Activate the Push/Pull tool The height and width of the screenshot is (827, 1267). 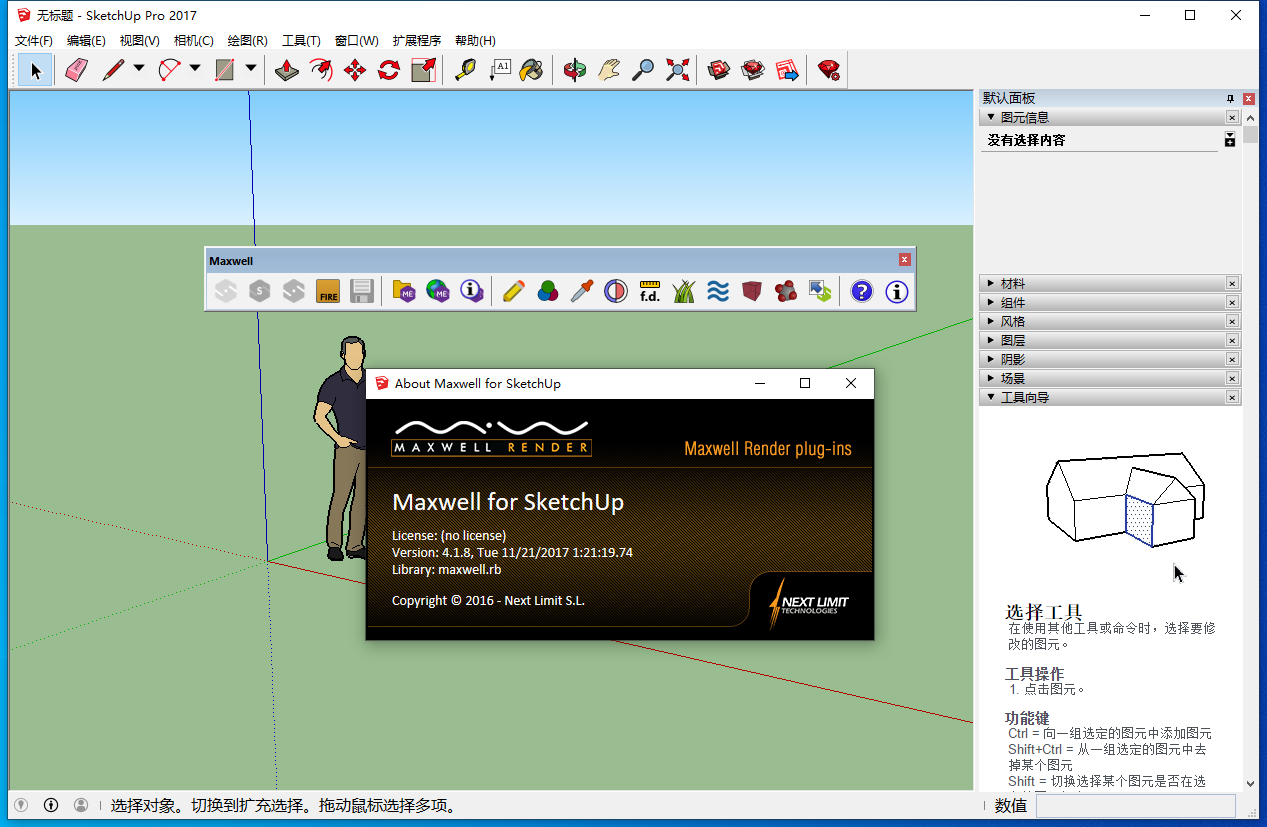pos(287,70)
